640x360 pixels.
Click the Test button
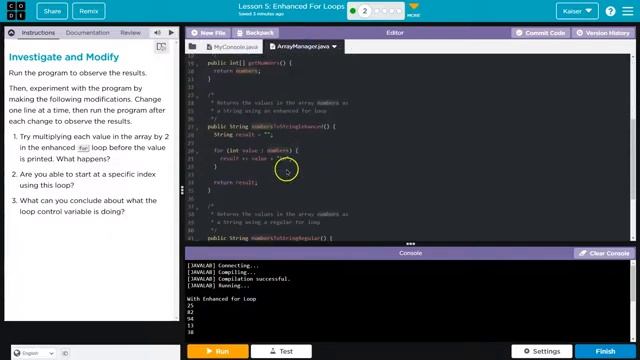point(281,351)
